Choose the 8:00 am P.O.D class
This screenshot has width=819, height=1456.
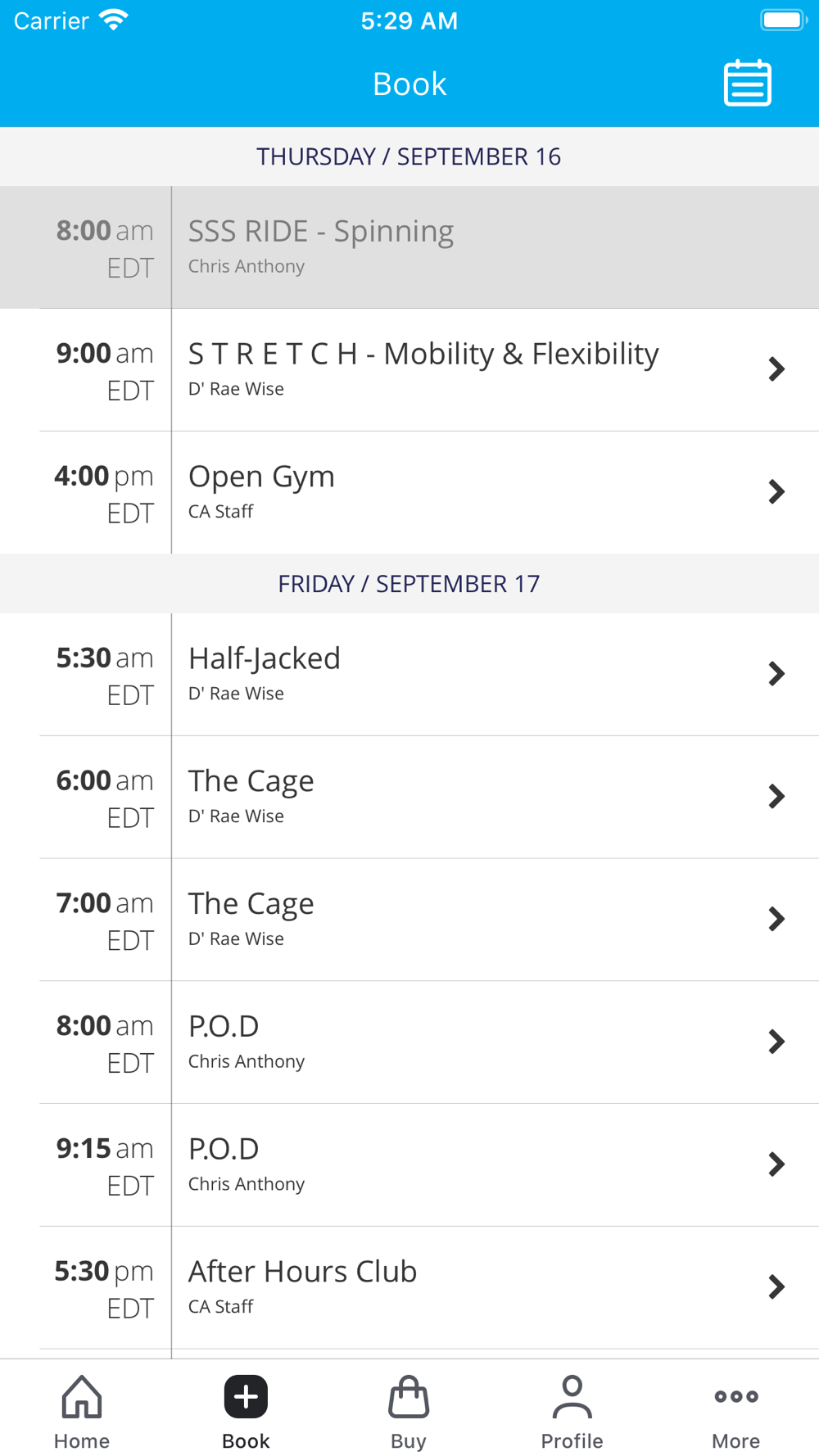pos(409,1042)
